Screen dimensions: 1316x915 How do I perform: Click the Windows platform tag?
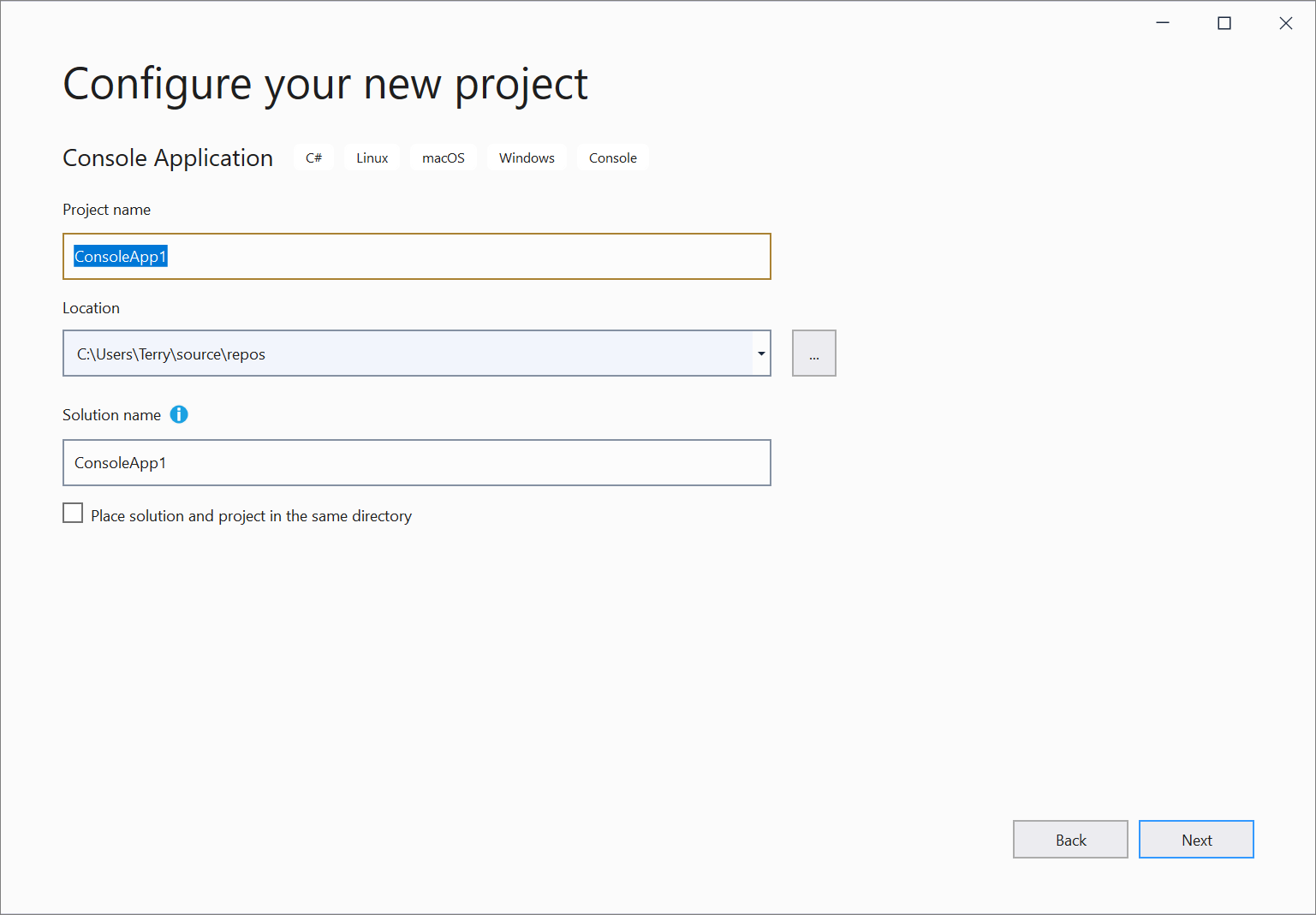click(x=527, y=158)
